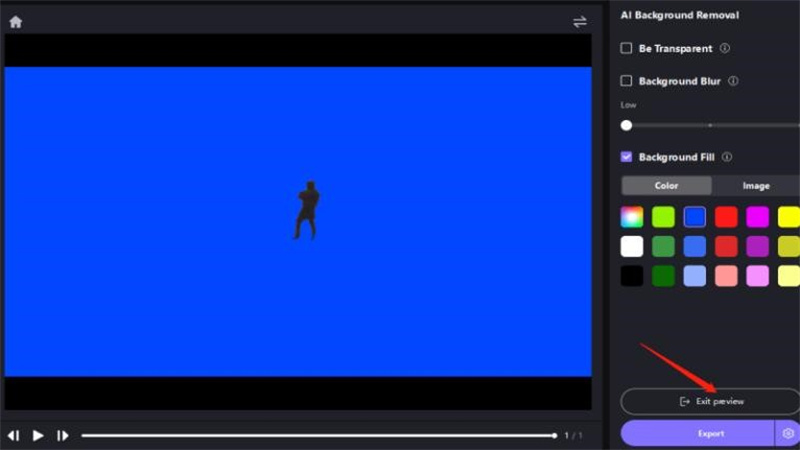Click the AI Background Removal heading
The height and width of the screenshot is (450, 800).
680,15
